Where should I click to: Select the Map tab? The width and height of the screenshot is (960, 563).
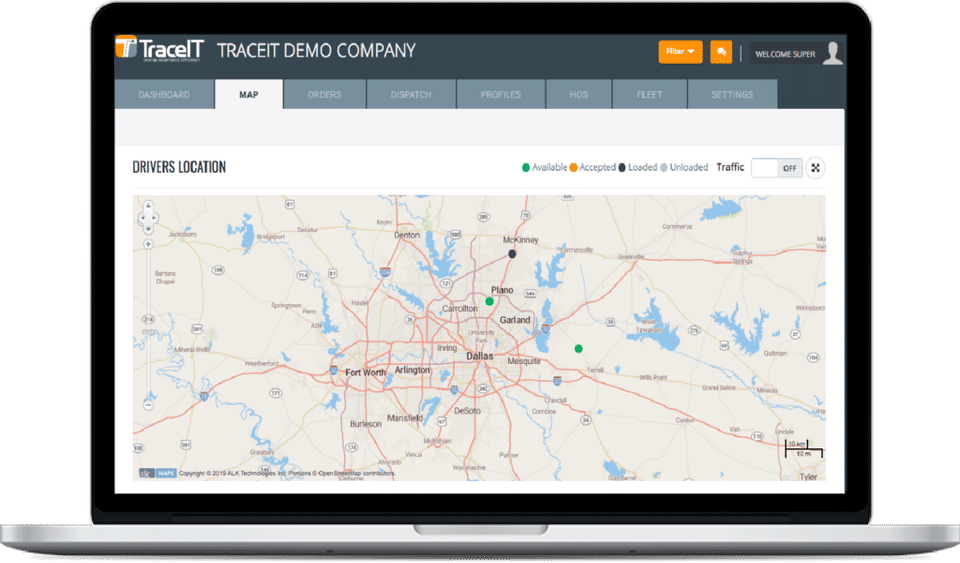(249, 94)
